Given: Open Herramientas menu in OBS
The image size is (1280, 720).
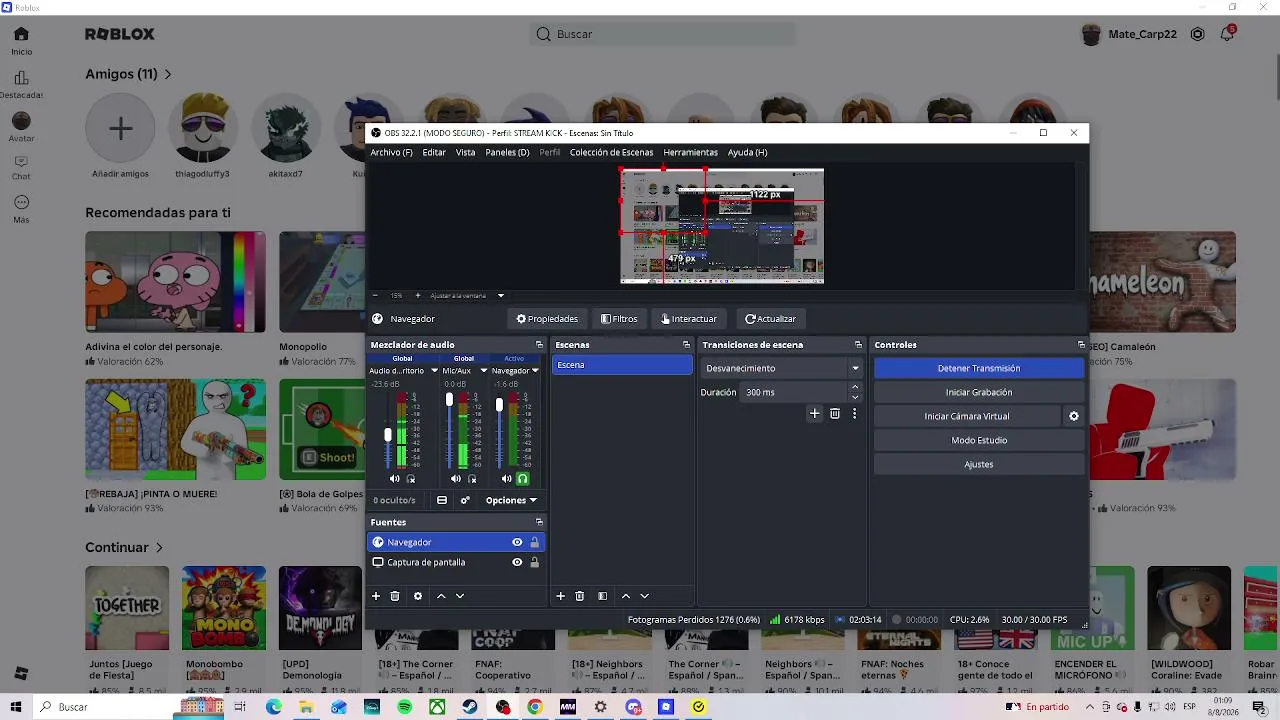Looking at the screenshot, I should 690,152.
